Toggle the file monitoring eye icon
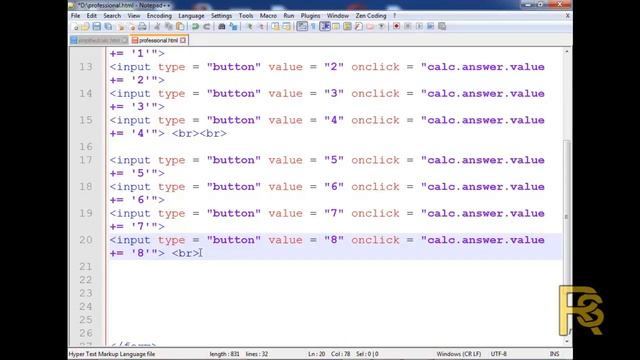Image resolution: width=640 pixels, height=360 pixels. pyautogui.click(x=382, y=27)
